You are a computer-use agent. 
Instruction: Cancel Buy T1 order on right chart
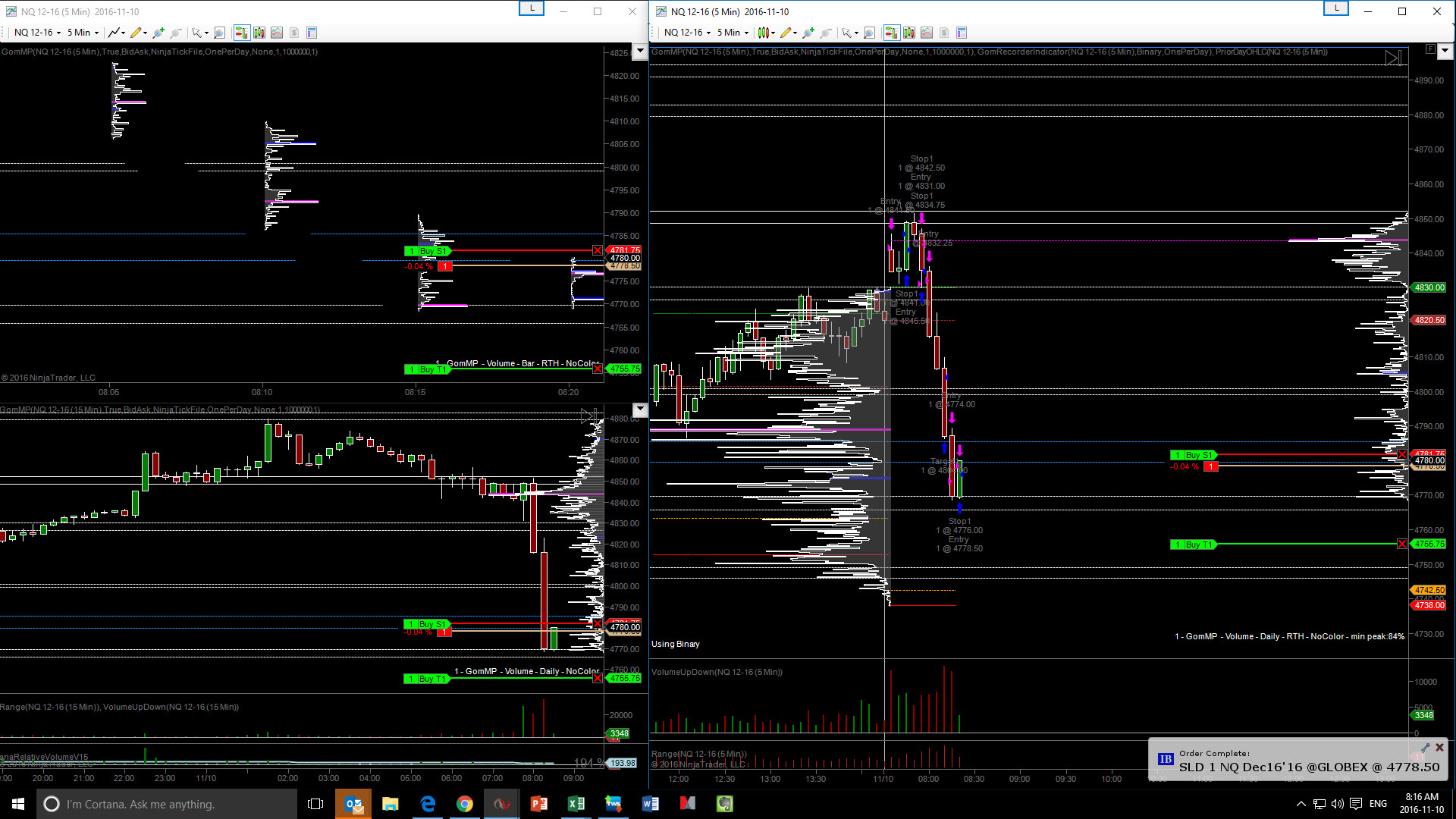[1401, 544]
